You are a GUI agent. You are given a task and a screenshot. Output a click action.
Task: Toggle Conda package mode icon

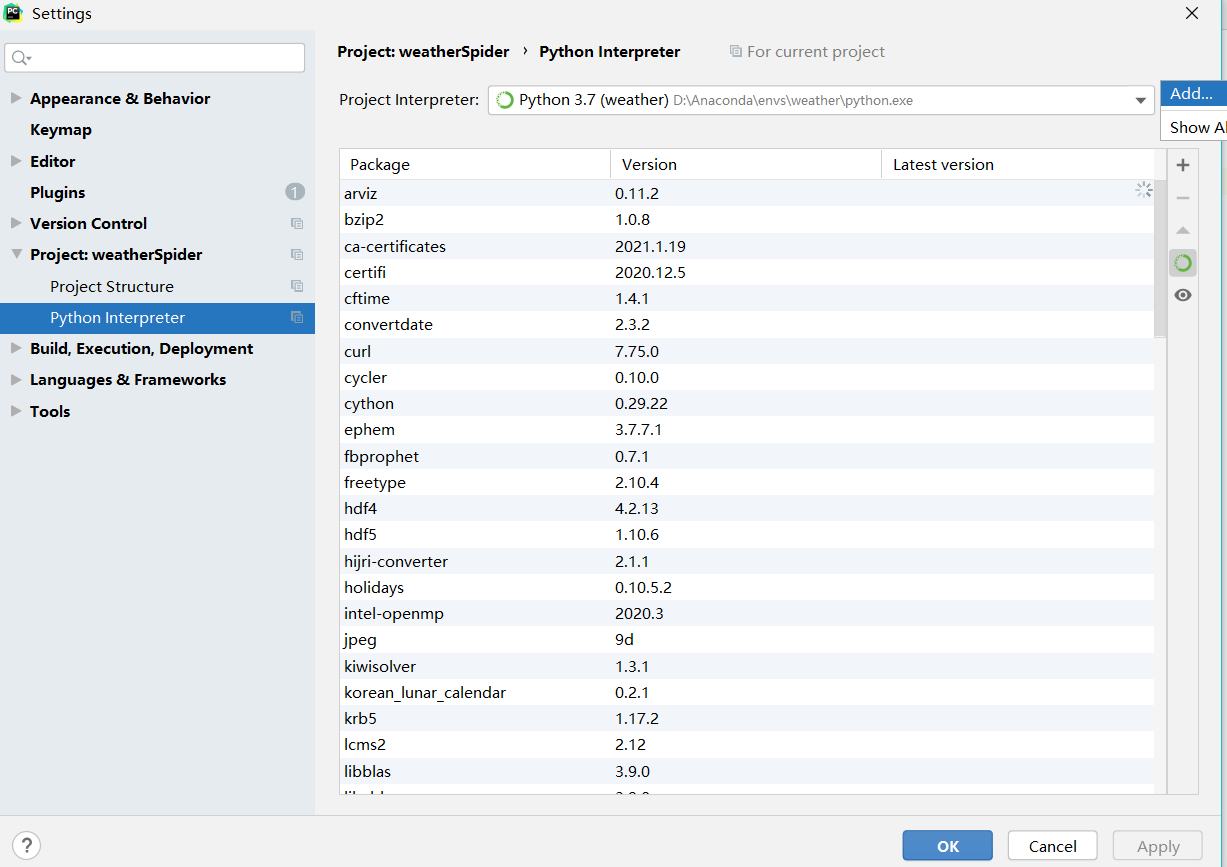pyautogui.click(x=1183, y=262)
